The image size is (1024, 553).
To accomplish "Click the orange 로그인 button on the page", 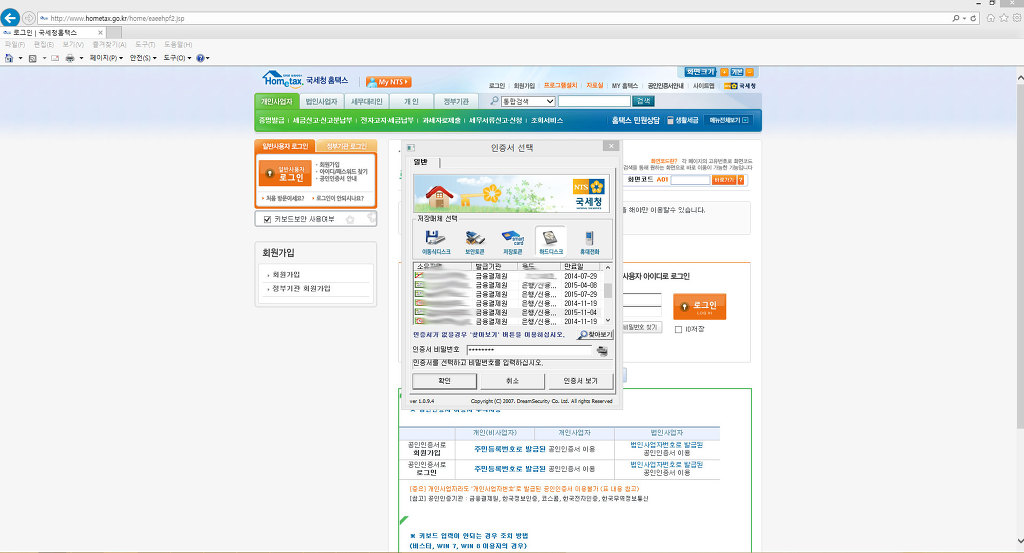I will click(699, 306).
